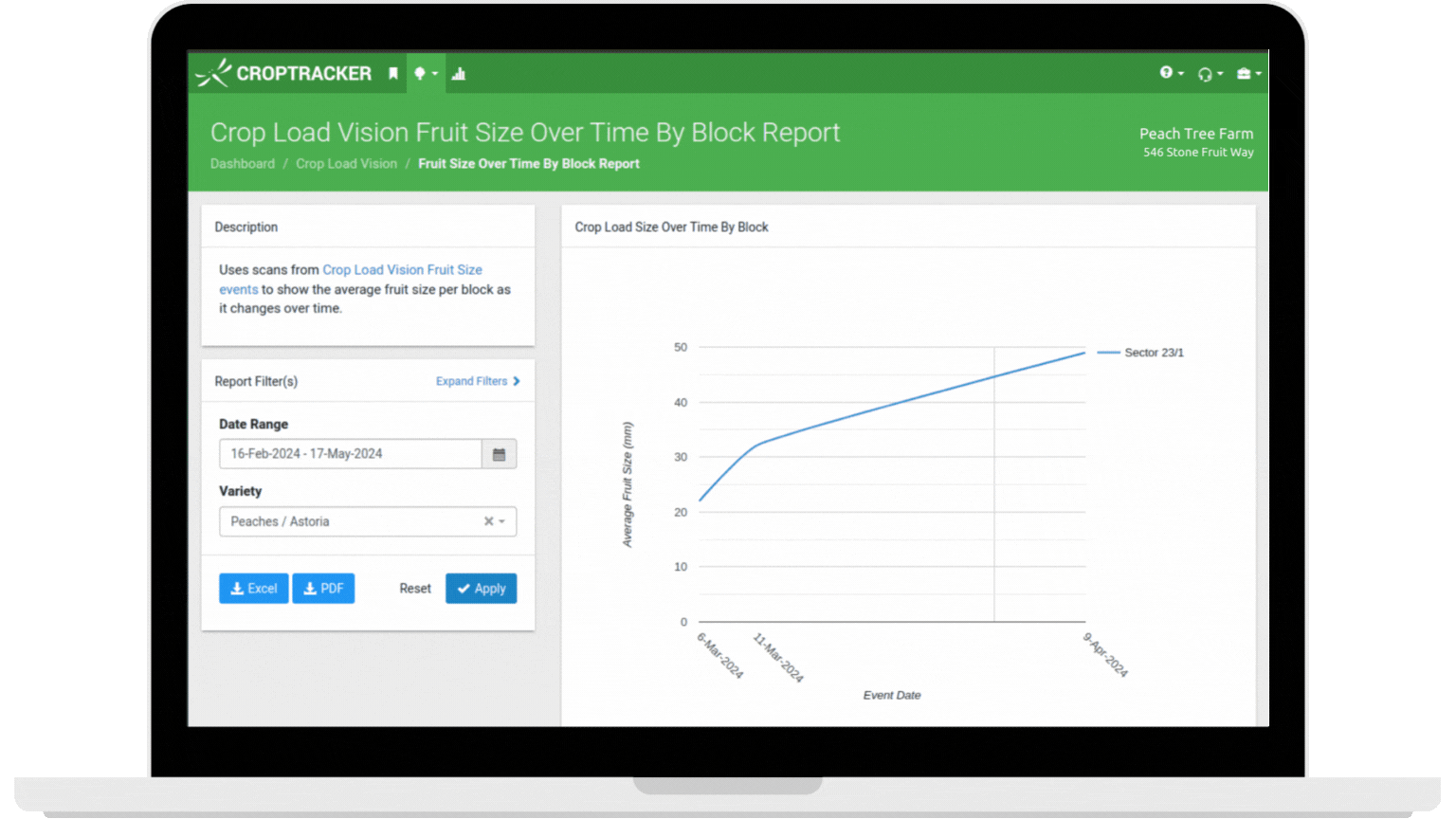Open the bar chart reports icon

click(459, 74)
